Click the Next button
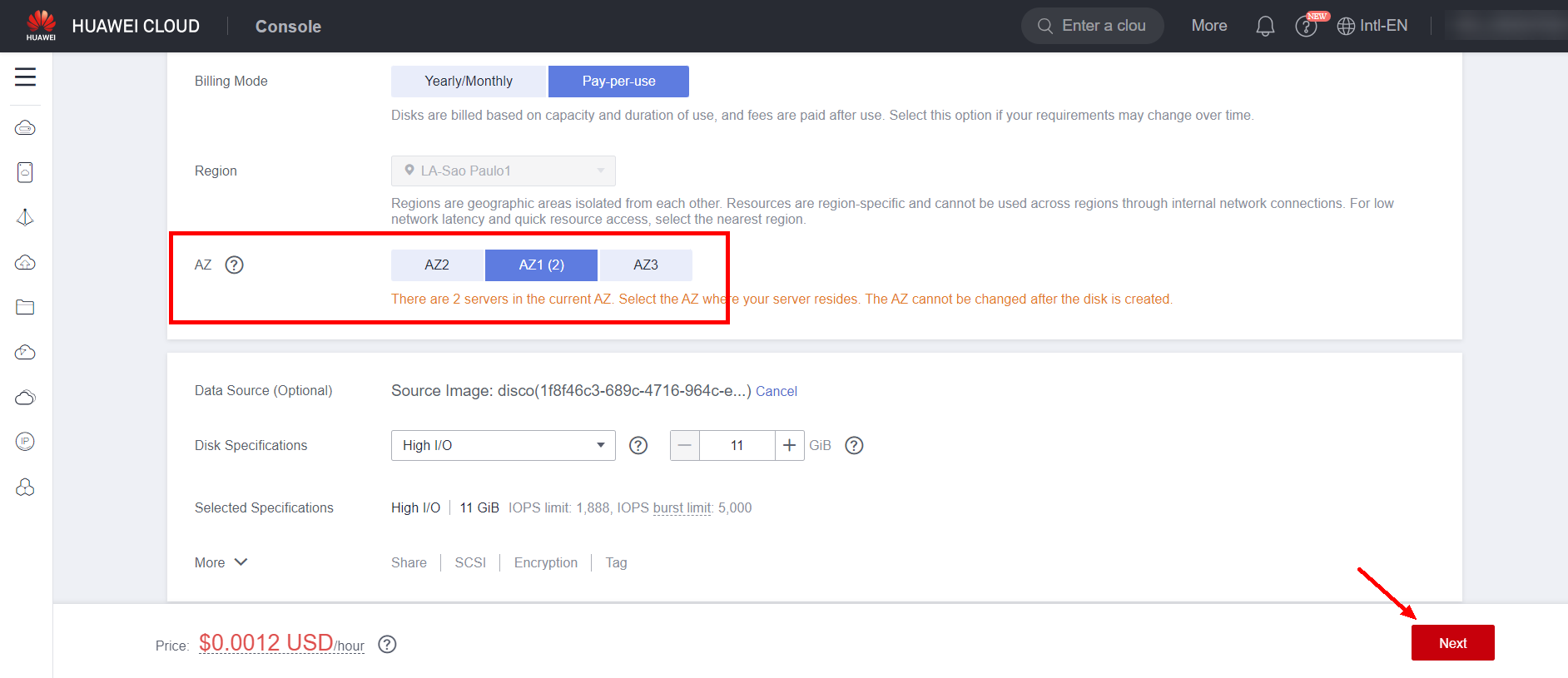The width and height of the screenshot is (1568, 678). pyautogui.click(x=1452, y=643)
